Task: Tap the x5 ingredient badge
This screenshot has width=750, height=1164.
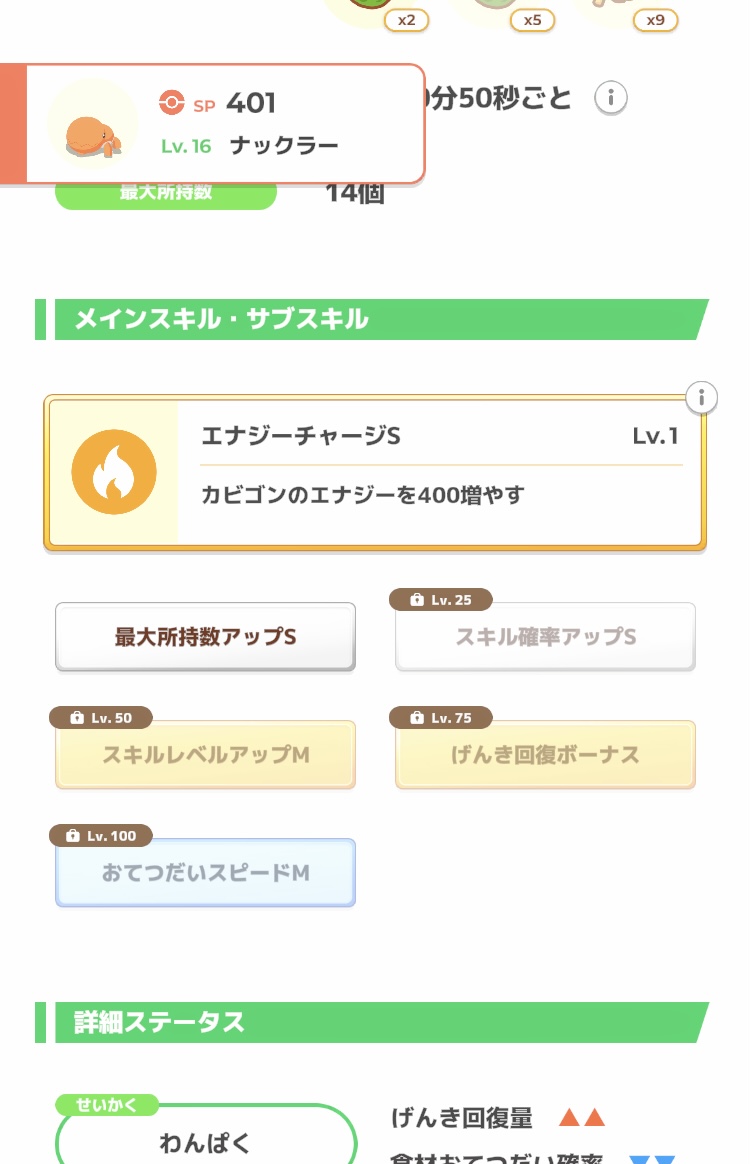Action: [532, 19]
